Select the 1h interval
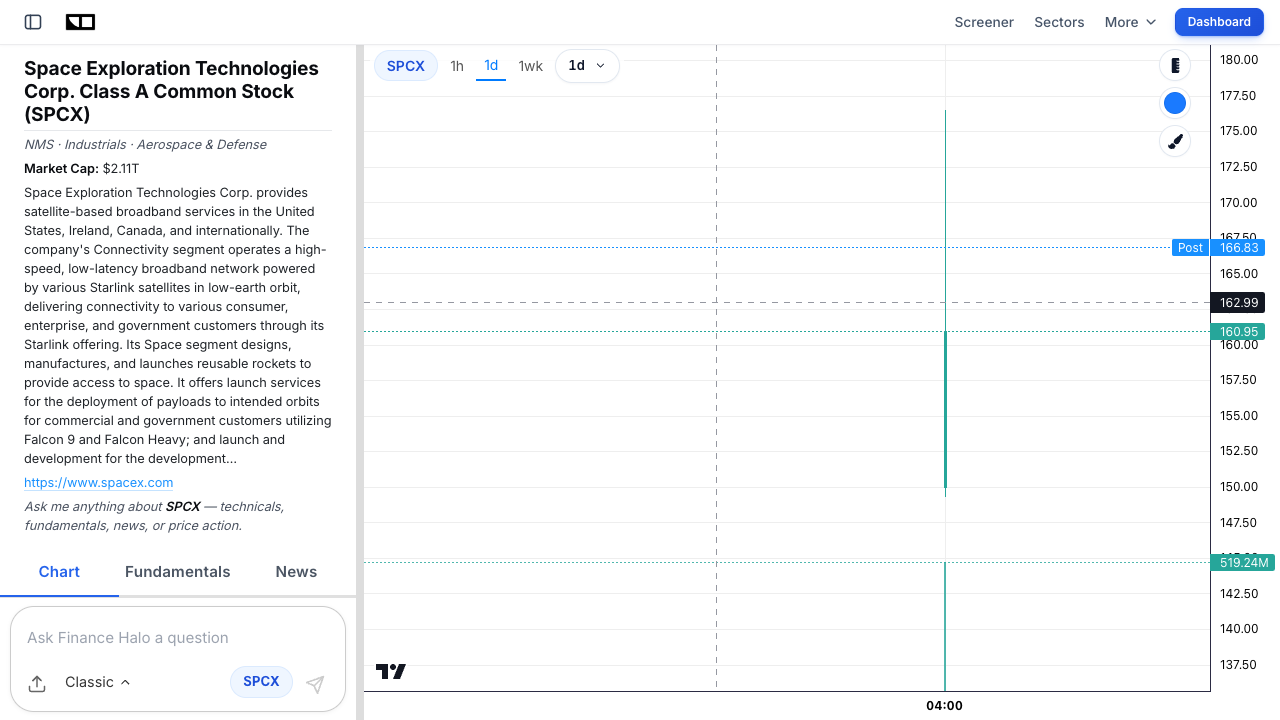The height and width of the screenshot is (720, 1280). 457,66
